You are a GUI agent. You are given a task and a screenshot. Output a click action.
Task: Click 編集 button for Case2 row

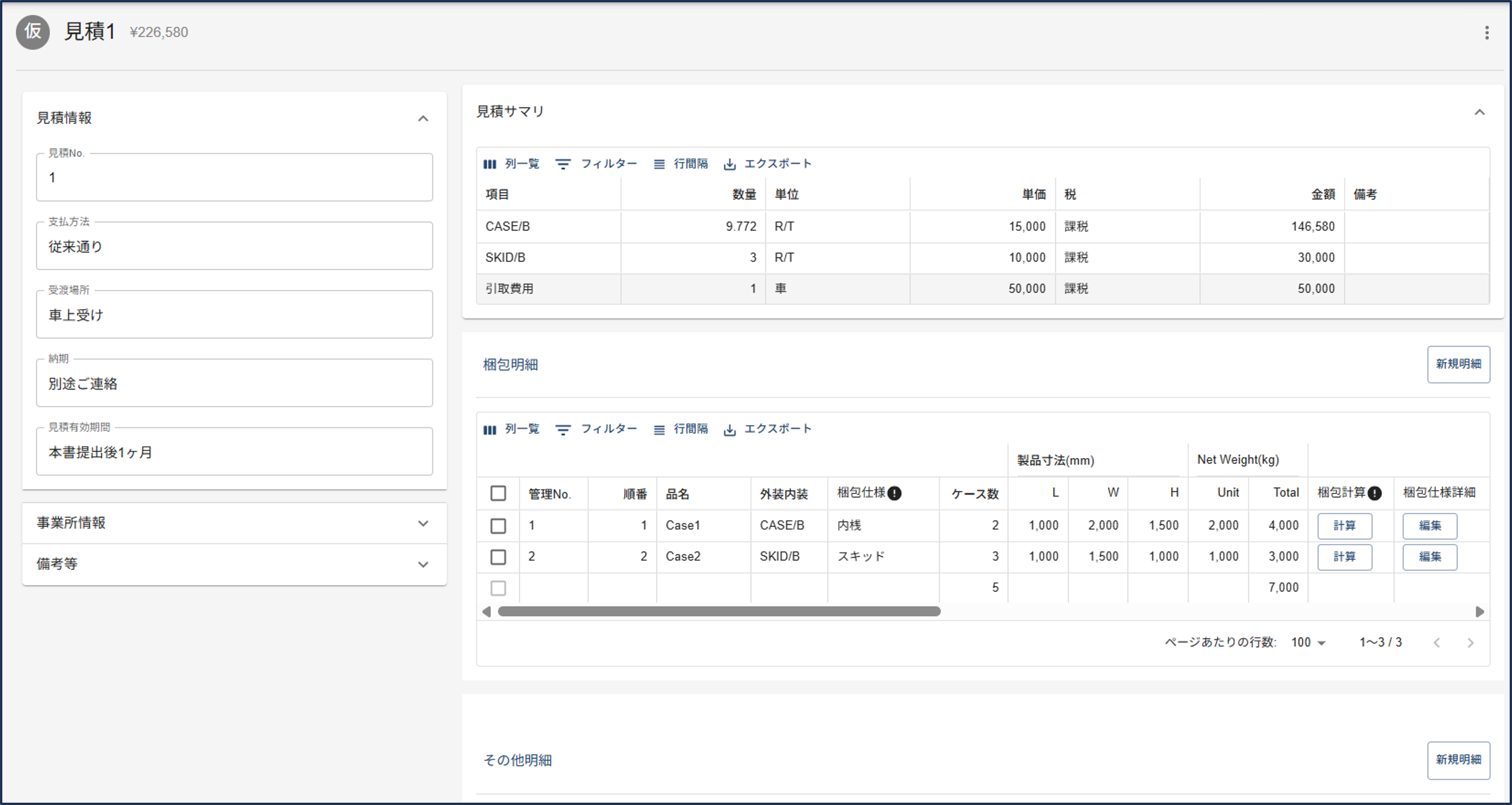point(1429,557)
